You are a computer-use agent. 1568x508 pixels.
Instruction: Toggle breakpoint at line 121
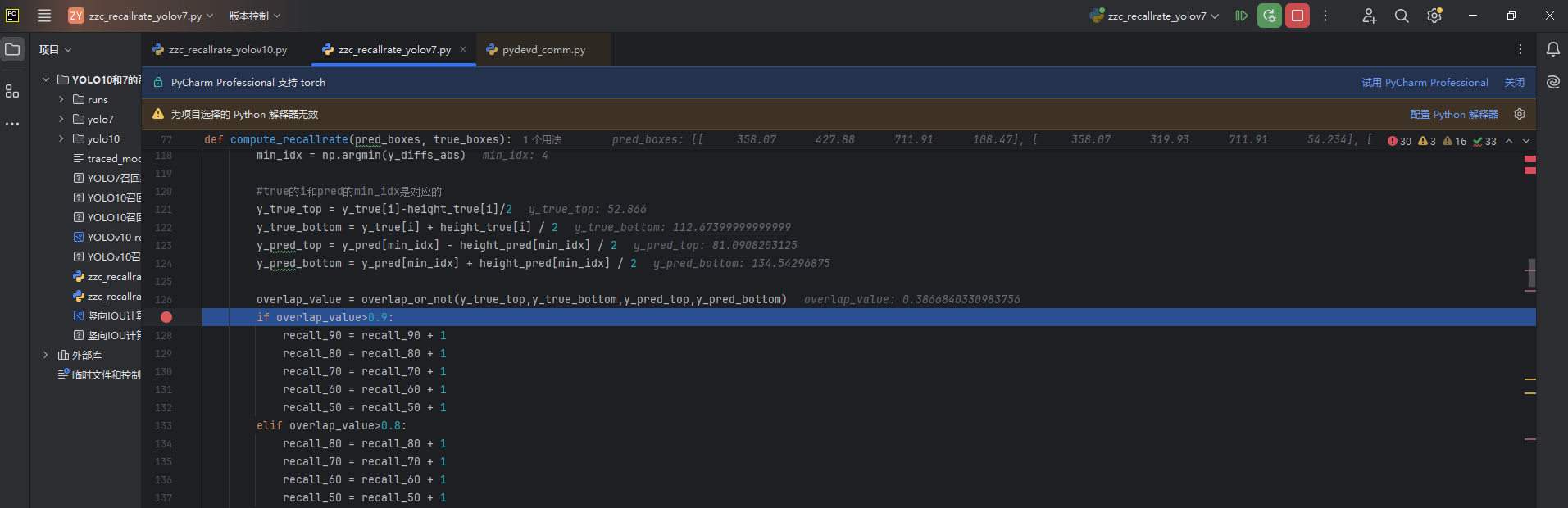click(164, 209)
